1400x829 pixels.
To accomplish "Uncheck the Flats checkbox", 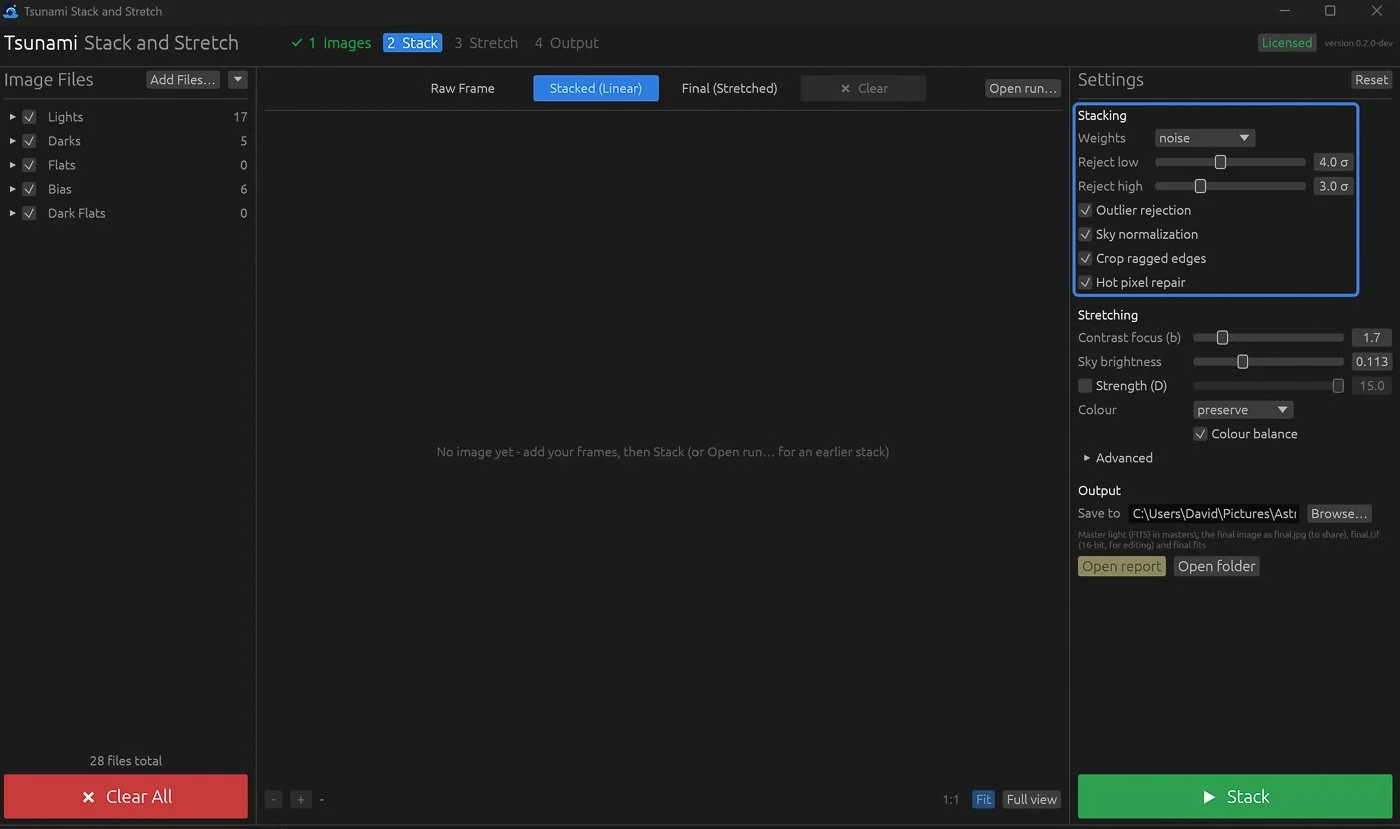I will coord(29,165).
